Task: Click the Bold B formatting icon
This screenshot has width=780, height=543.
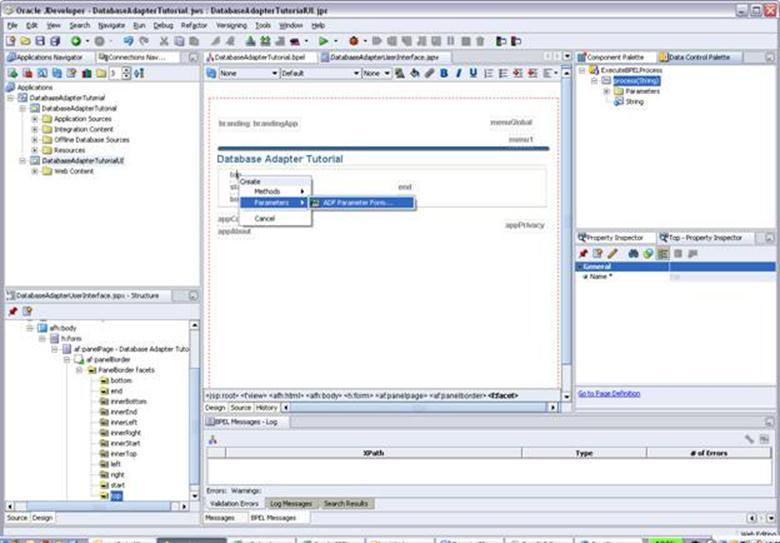Action: pos(444,73)
